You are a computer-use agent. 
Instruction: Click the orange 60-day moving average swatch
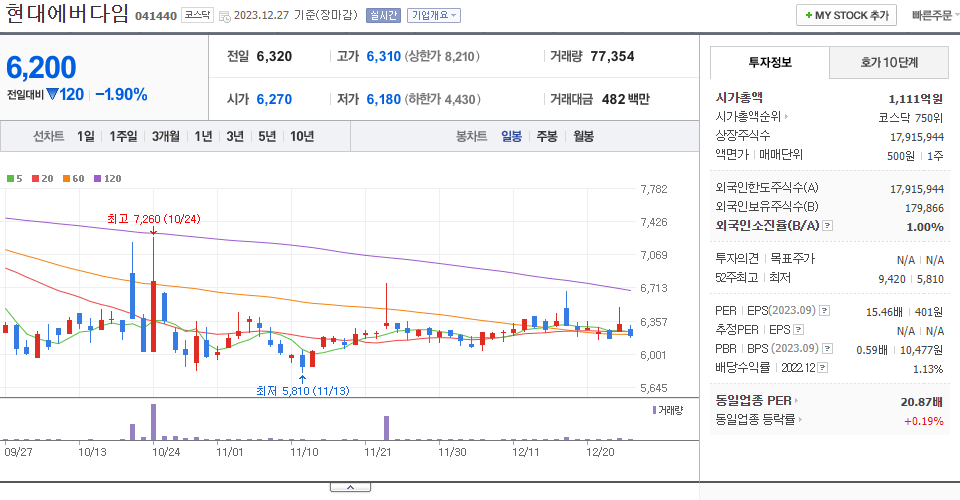pos(66,179)
